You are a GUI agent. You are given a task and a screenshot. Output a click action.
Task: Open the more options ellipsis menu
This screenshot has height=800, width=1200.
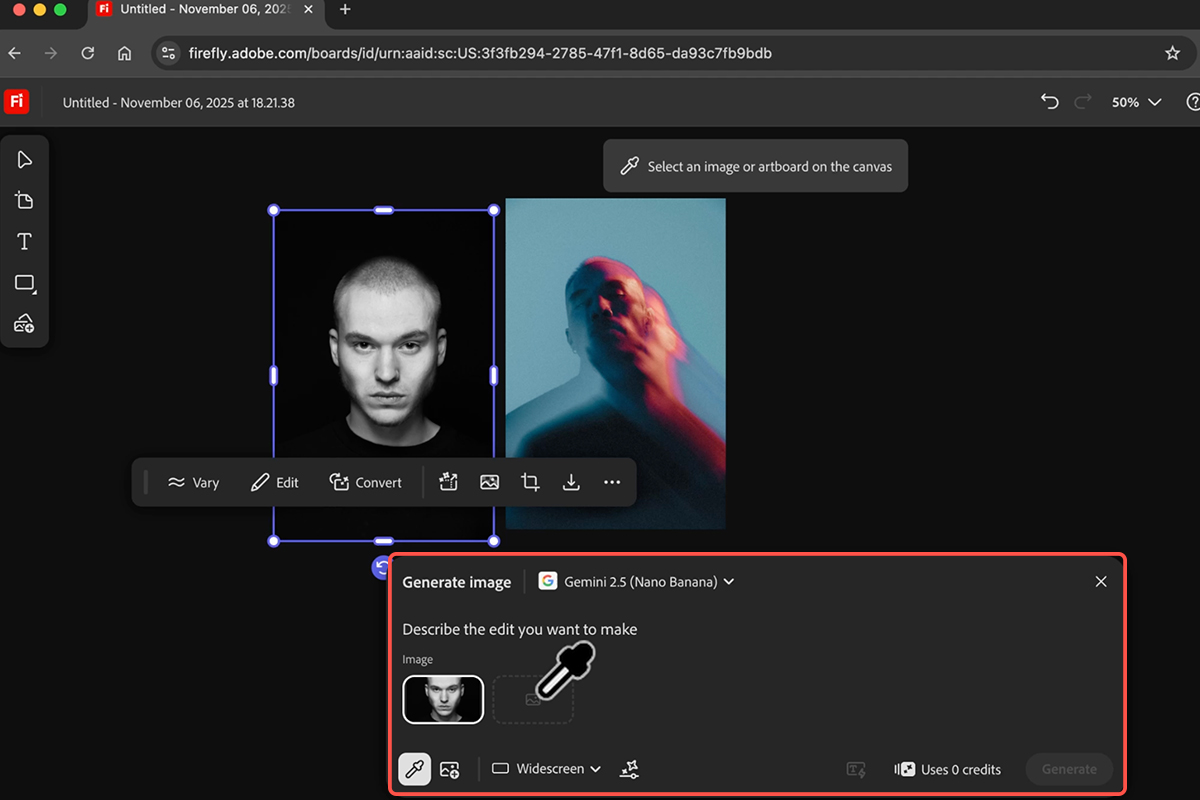pyautogui.click(x=612, y=482)
